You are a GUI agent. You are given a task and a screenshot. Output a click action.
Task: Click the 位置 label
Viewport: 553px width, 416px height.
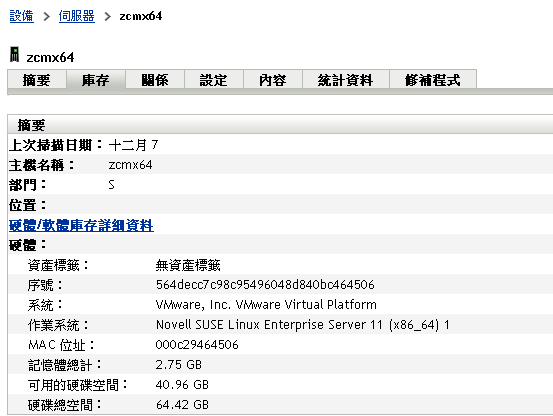28,205
